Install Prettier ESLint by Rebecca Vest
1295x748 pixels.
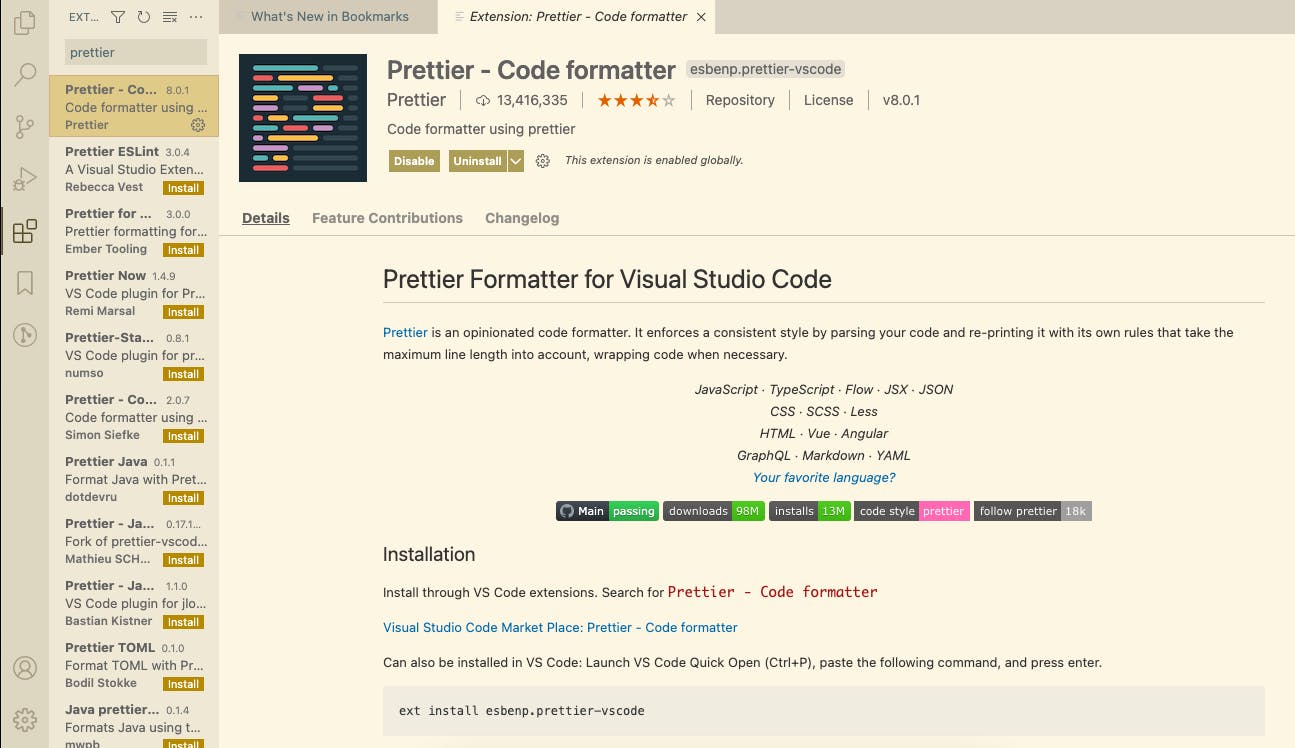(x=183, y=188)
